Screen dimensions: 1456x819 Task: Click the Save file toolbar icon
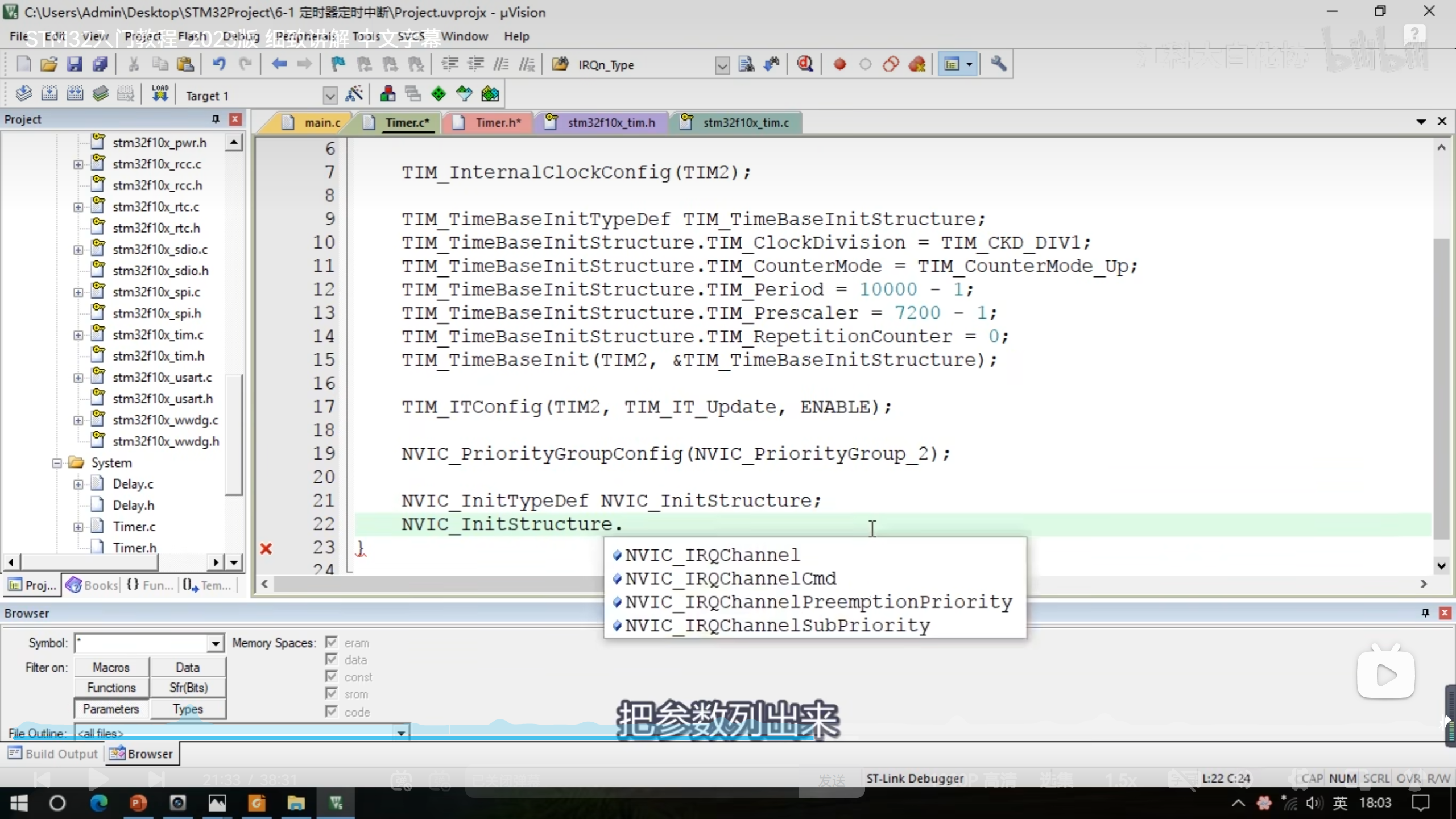pyautogui.click(x=75, y=64)
